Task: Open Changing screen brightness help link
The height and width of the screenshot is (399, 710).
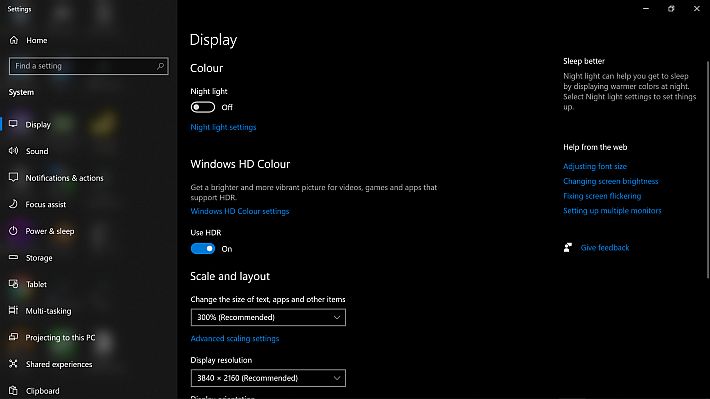Action: pyautogui.click(x=611, y=181)
